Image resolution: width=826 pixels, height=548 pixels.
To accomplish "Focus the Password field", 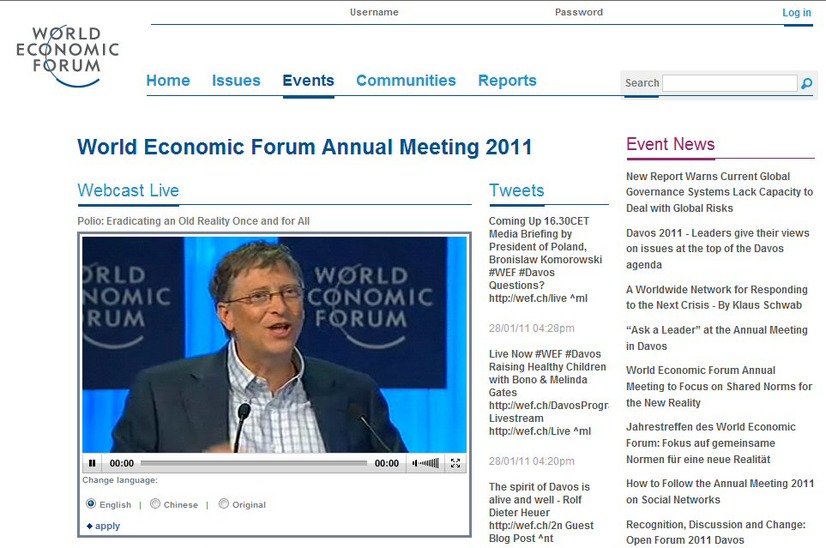I will coord(578,12).
